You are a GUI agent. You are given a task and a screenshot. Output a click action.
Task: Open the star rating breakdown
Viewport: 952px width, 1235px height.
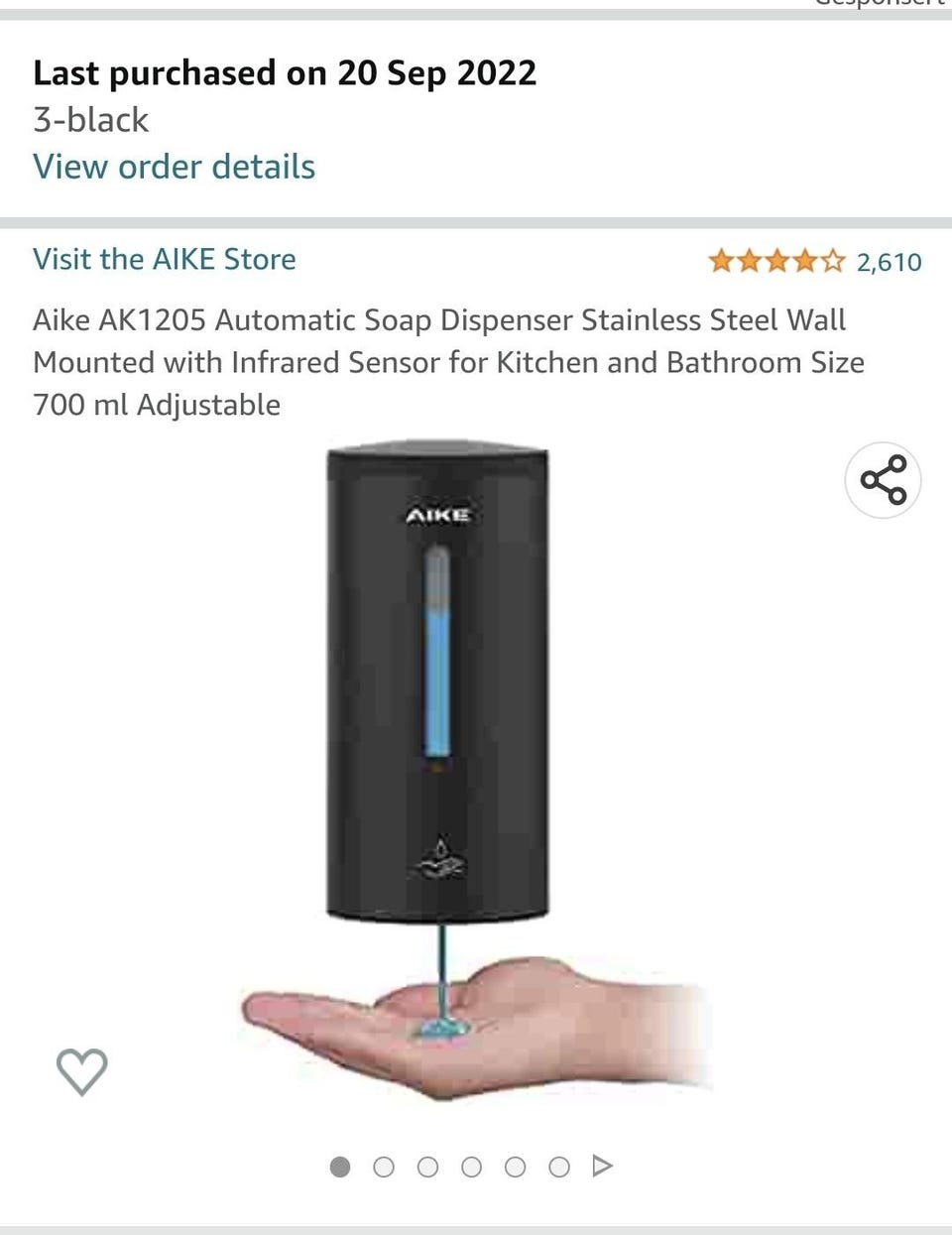tap(777, 262)
